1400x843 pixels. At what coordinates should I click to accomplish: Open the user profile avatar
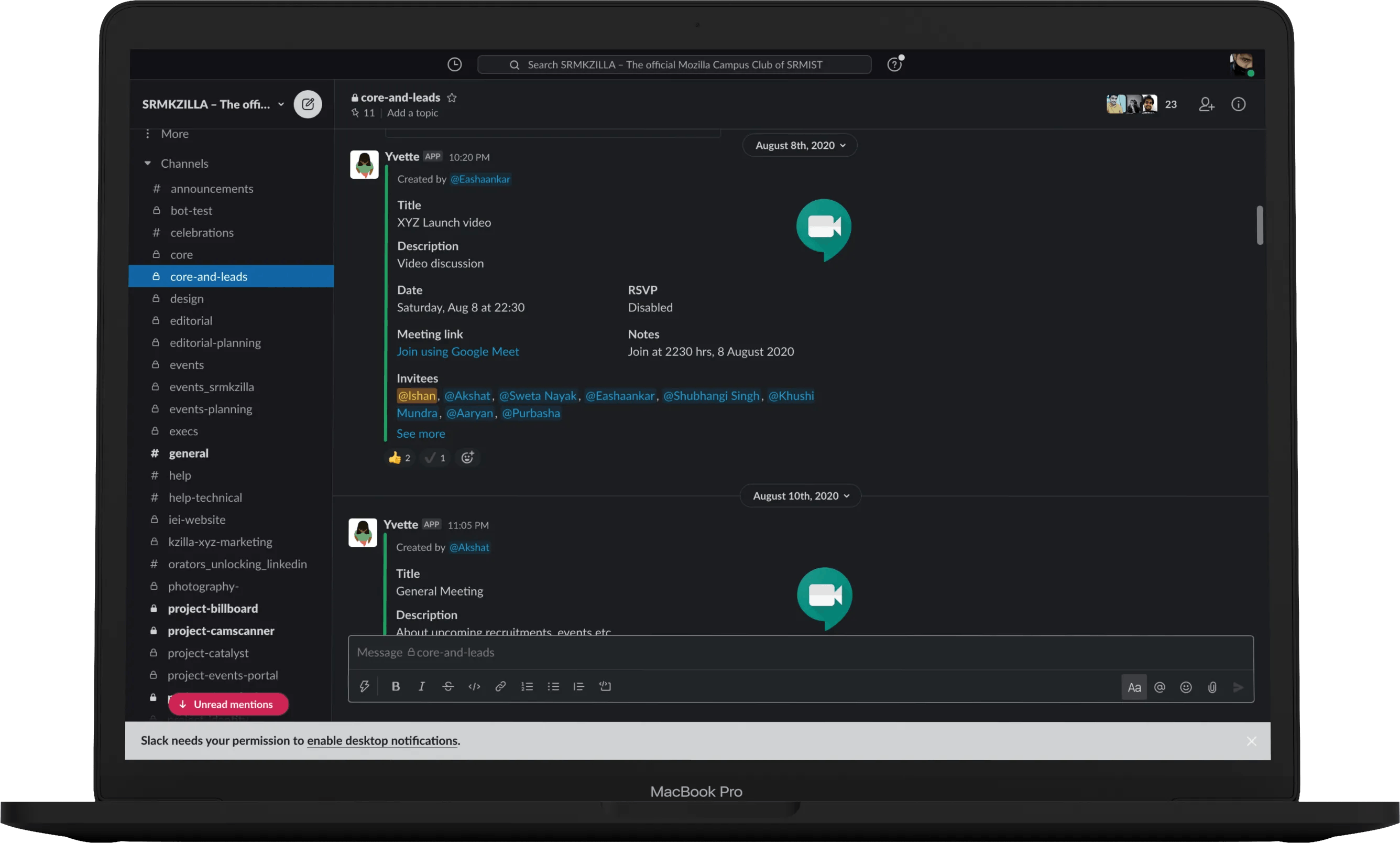coord(1242,64)
